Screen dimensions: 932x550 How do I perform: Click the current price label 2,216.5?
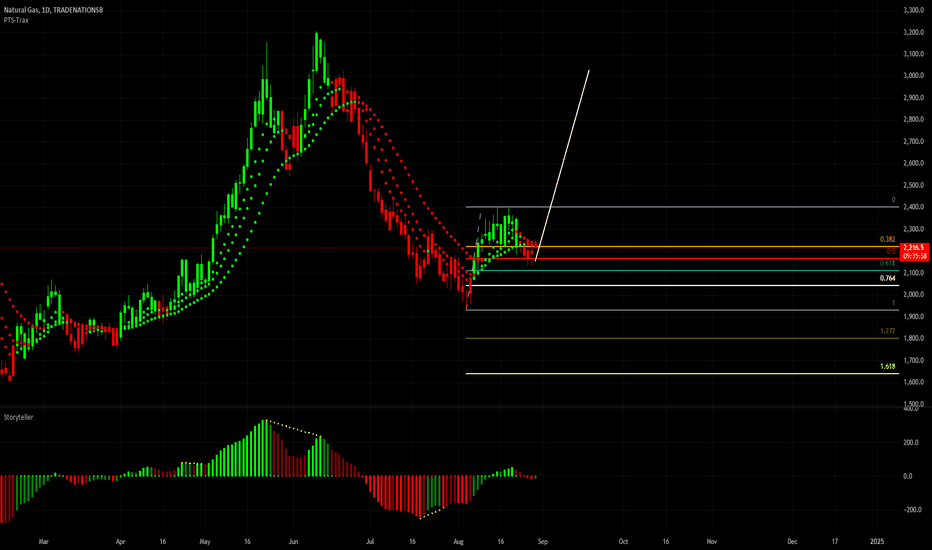pyautogui.click(x=913, y=247)
